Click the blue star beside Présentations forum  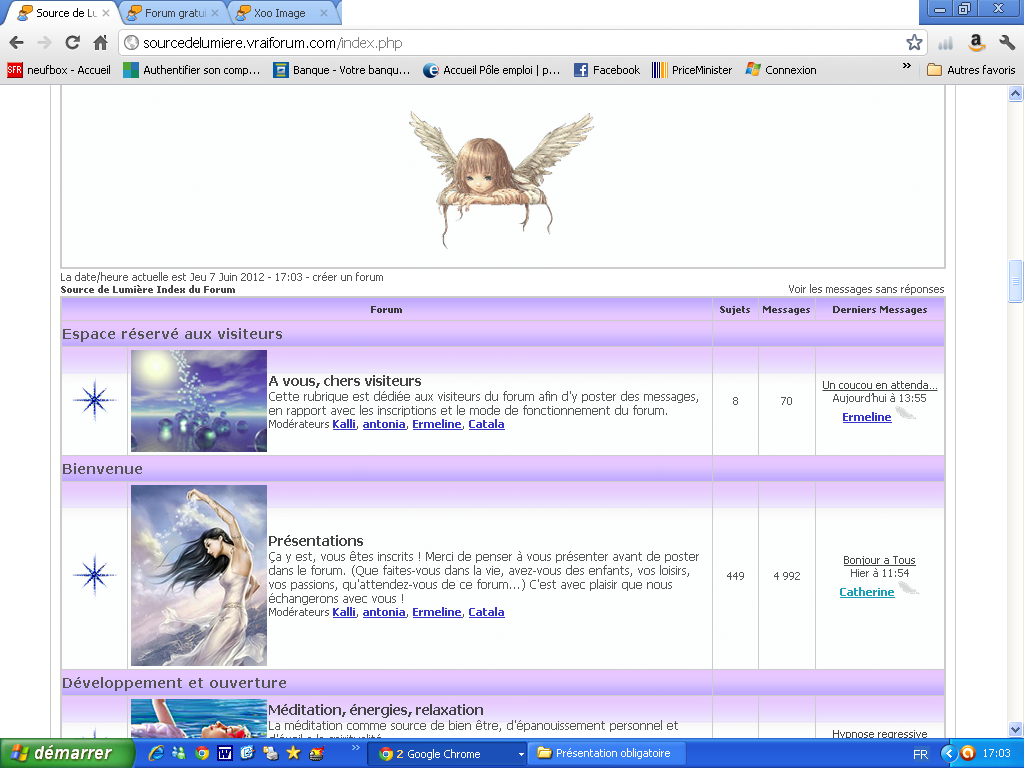click(95, 575)
